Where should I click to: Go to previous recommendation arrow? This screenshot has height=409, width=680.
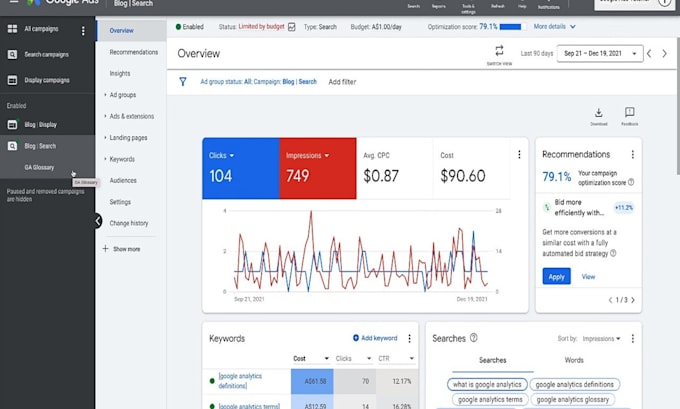tap(610, 300)
